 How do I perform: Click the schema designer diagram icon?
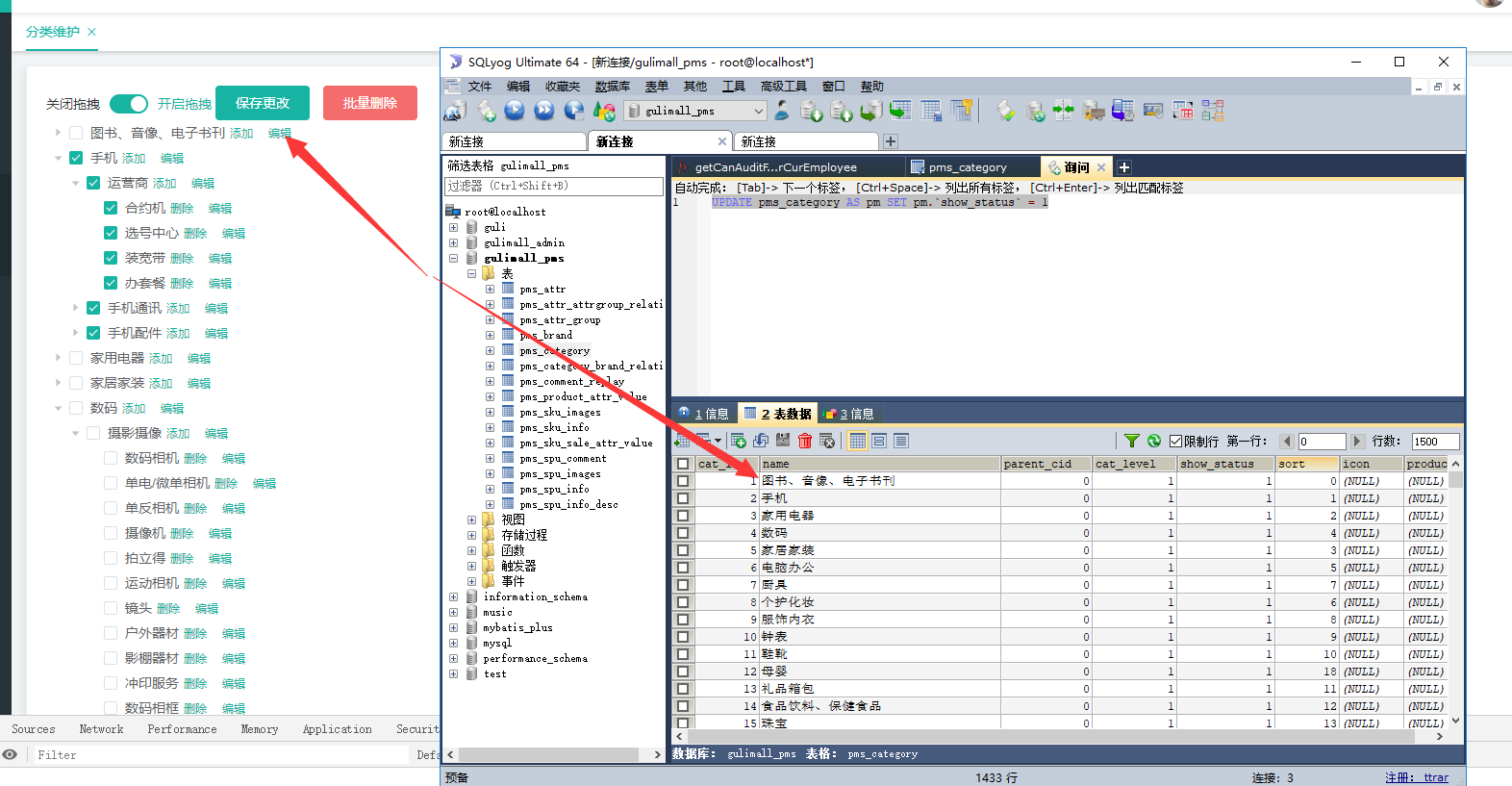pyautogui.click(x=1213, y=111)
